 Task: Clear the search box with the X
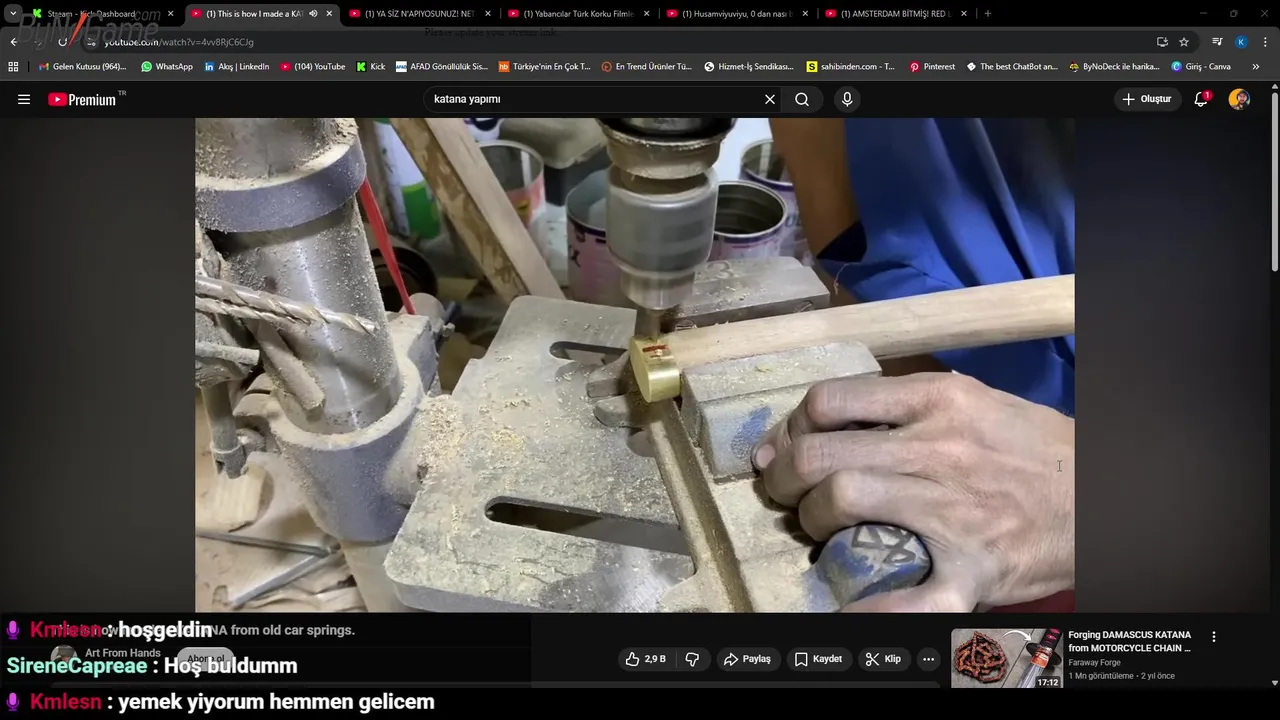point(770,99)
